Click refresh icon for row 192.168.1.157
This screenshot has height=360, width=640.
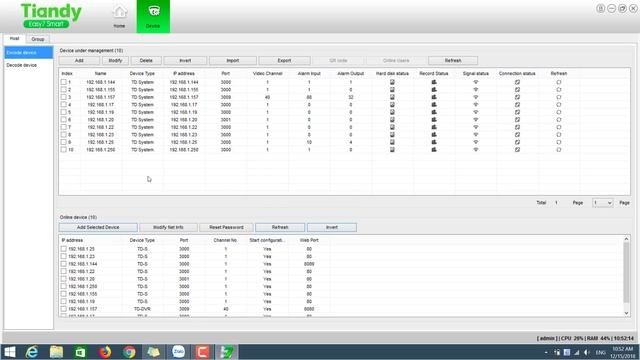click(x=558, y=97)
